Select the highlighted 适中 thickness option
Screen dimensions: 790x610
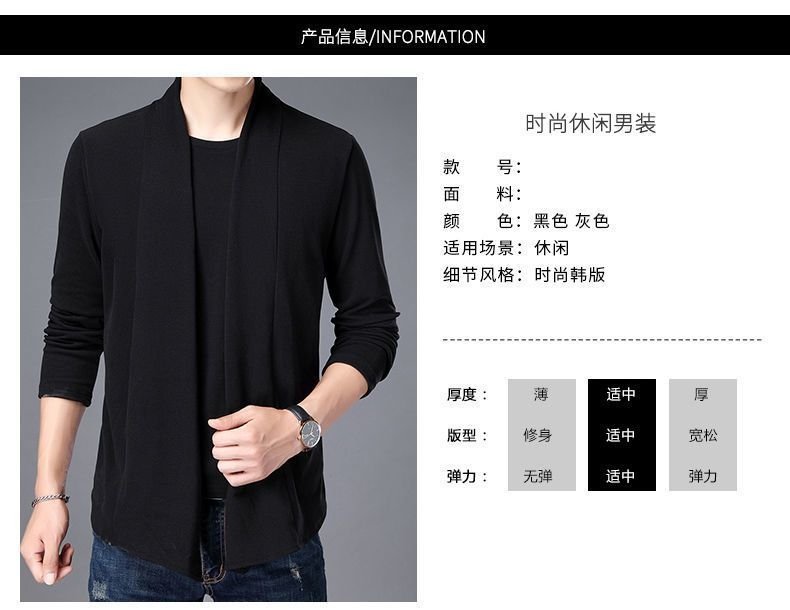pyautogui.click(x=621, y=394)
